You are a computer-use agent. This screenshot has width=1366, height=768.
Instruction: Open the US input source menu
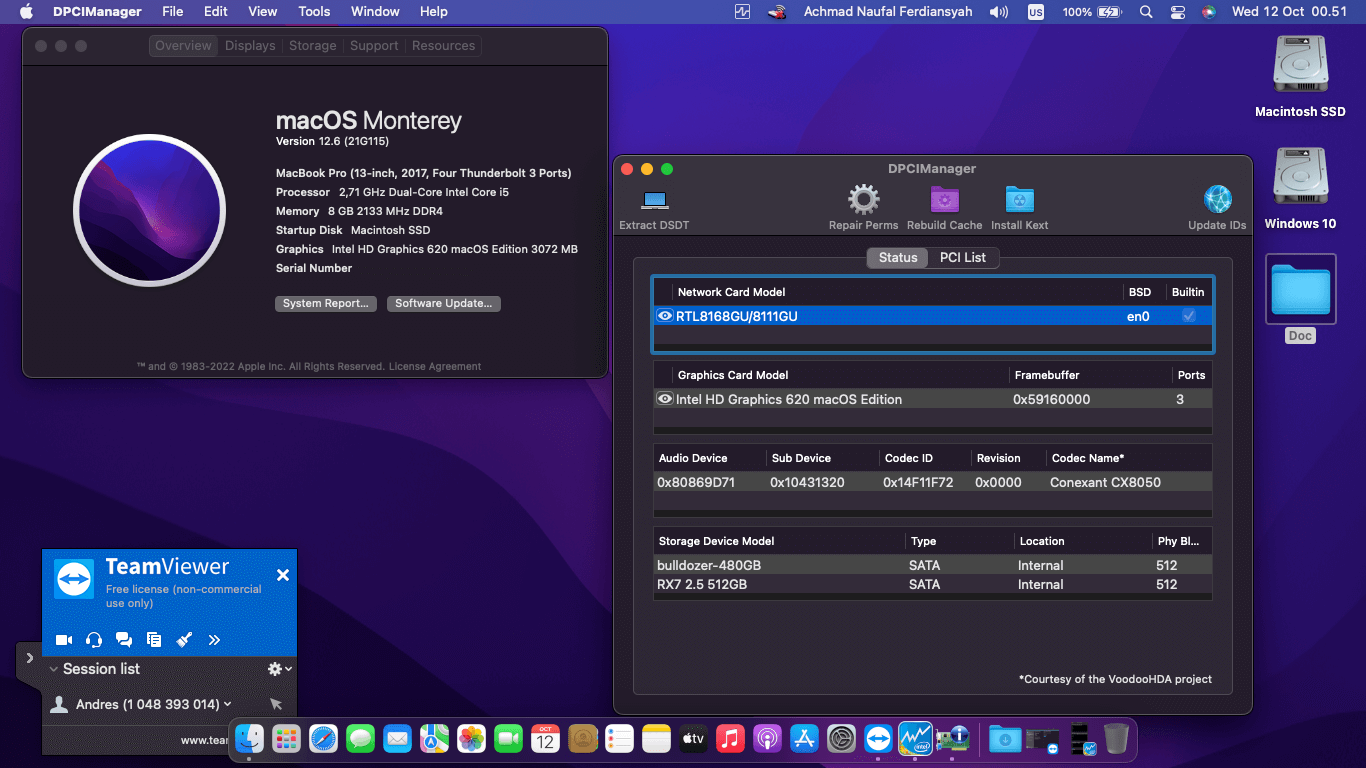point(1036,12)
